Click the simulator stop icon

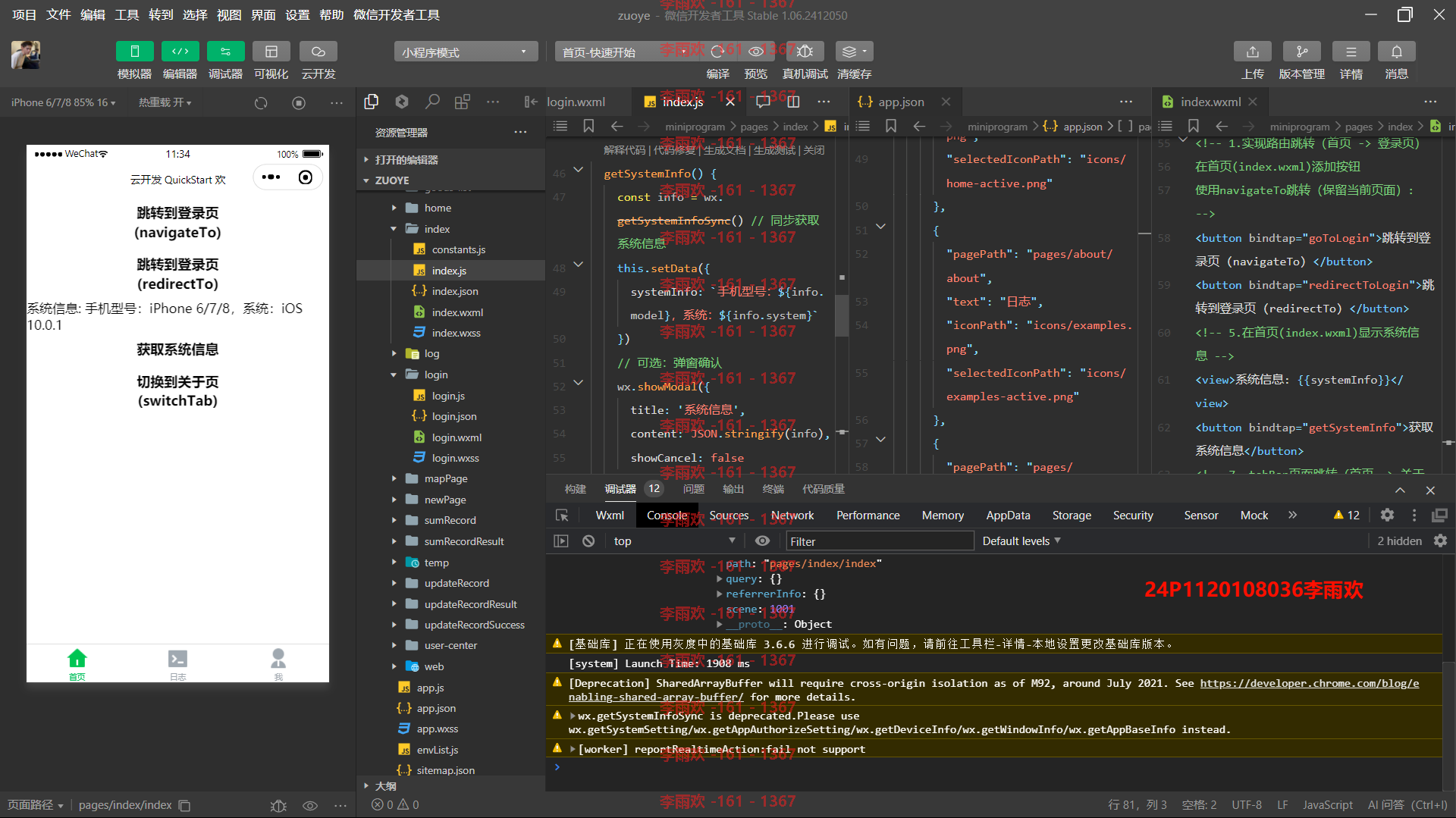[x=299, y=102]
